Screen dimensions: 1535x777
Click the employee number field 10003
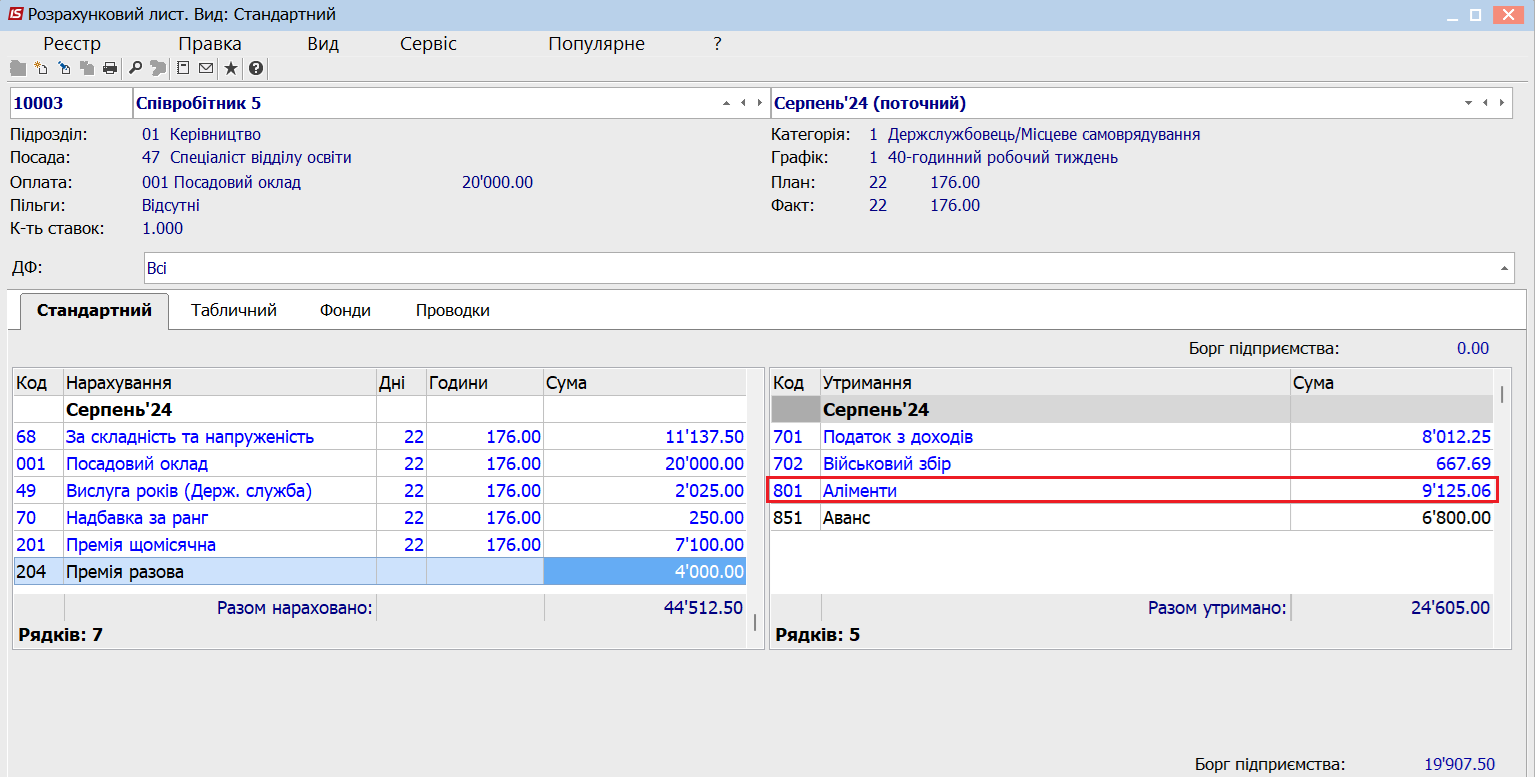[x=71, y=103]
